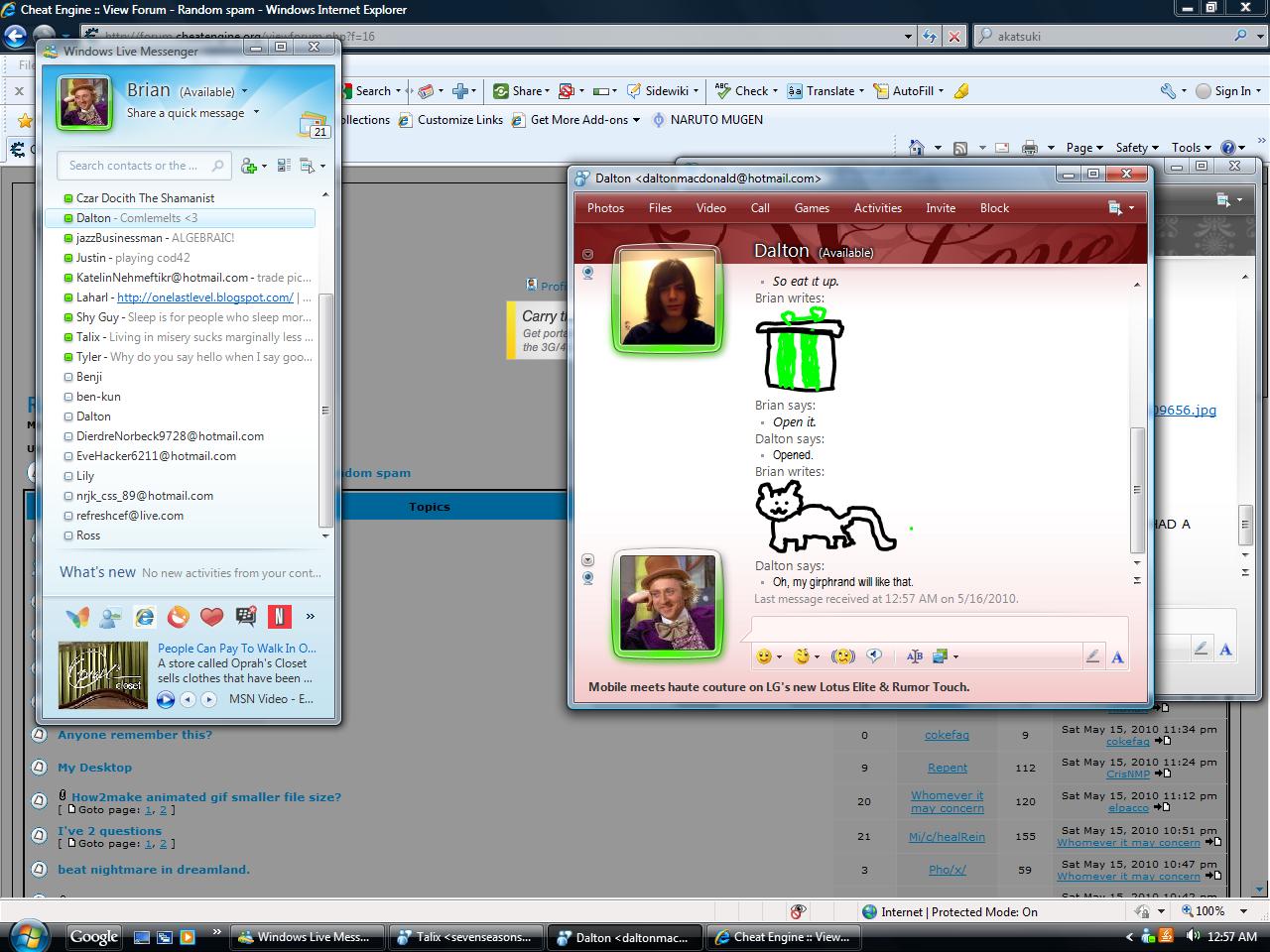
Task: Click Dalton's webcam icon beside his picture
Action: pos(587,273)
